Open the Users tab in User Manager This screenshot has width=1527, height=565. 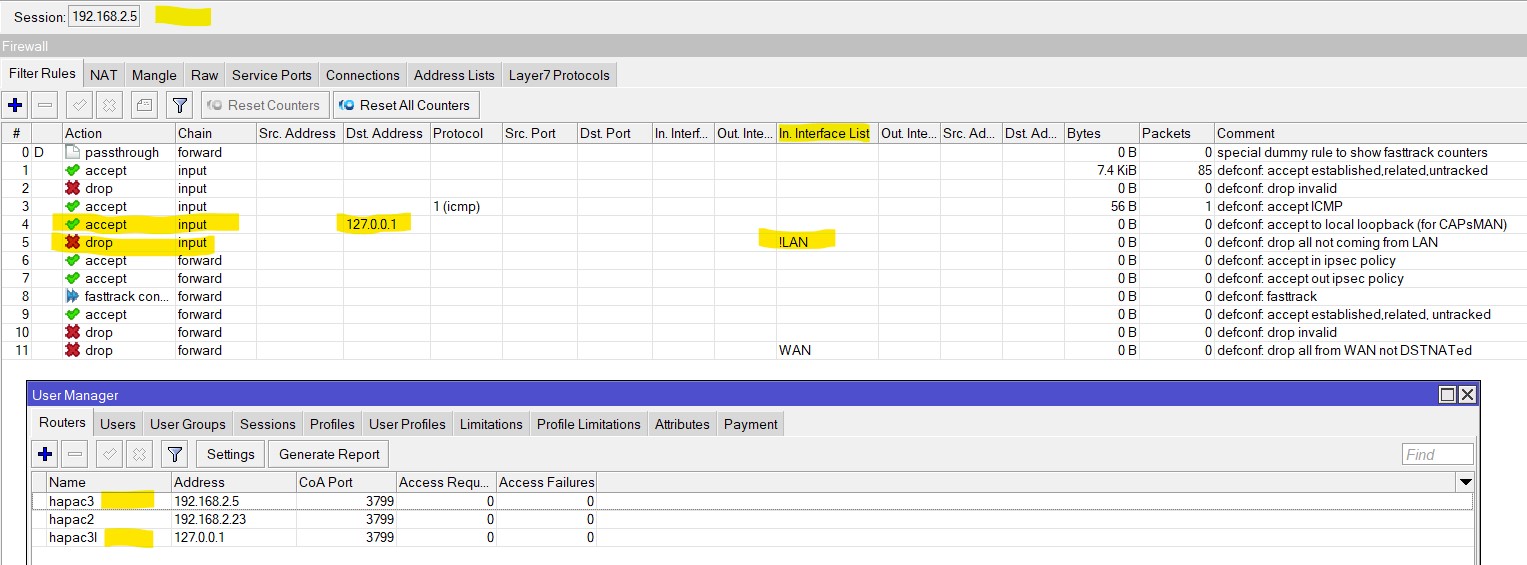118,424
